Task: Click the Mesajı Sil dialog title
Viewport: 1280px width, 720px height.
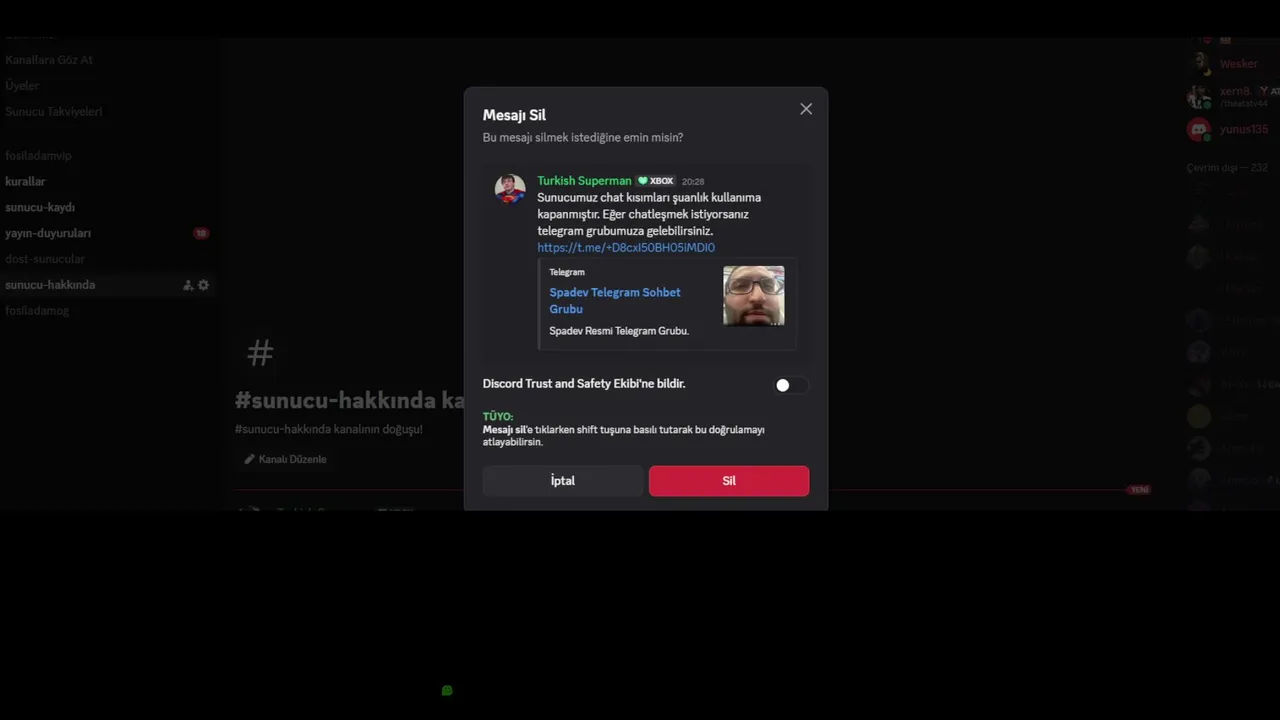Action: click(x=514, y=116)
